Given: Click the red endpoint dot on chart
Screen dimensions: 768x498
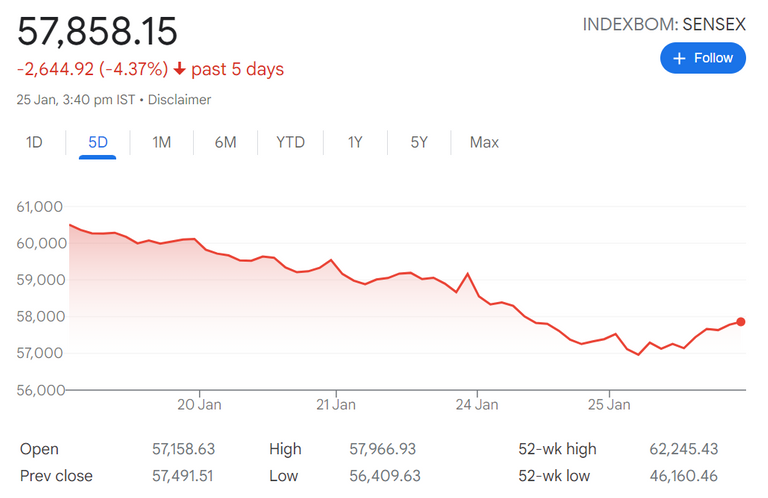Looking at the screenshot, I should 741,321.
